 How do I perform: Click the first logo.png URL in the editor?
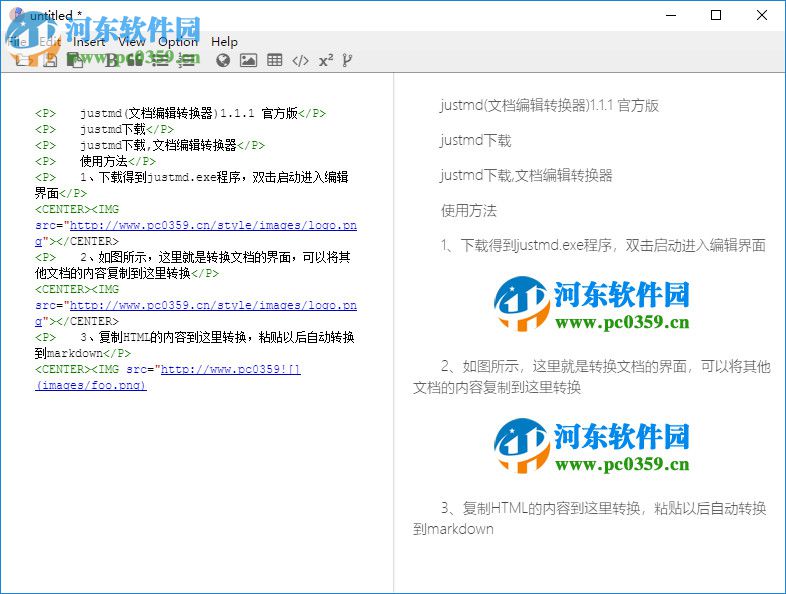point(213,226)
